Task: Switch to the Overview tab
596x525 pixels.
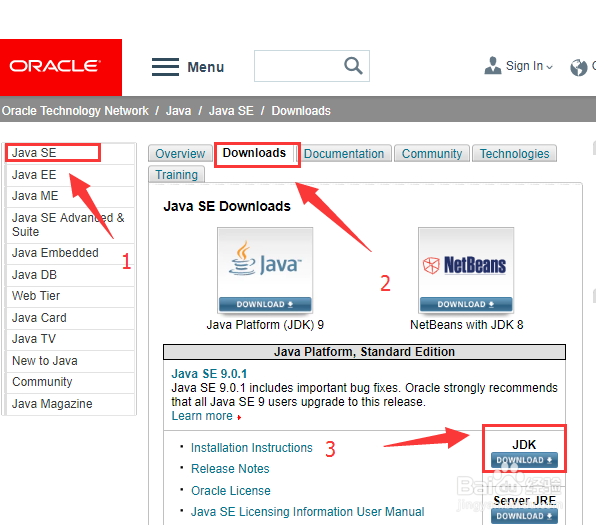Action: click(180, 154)
